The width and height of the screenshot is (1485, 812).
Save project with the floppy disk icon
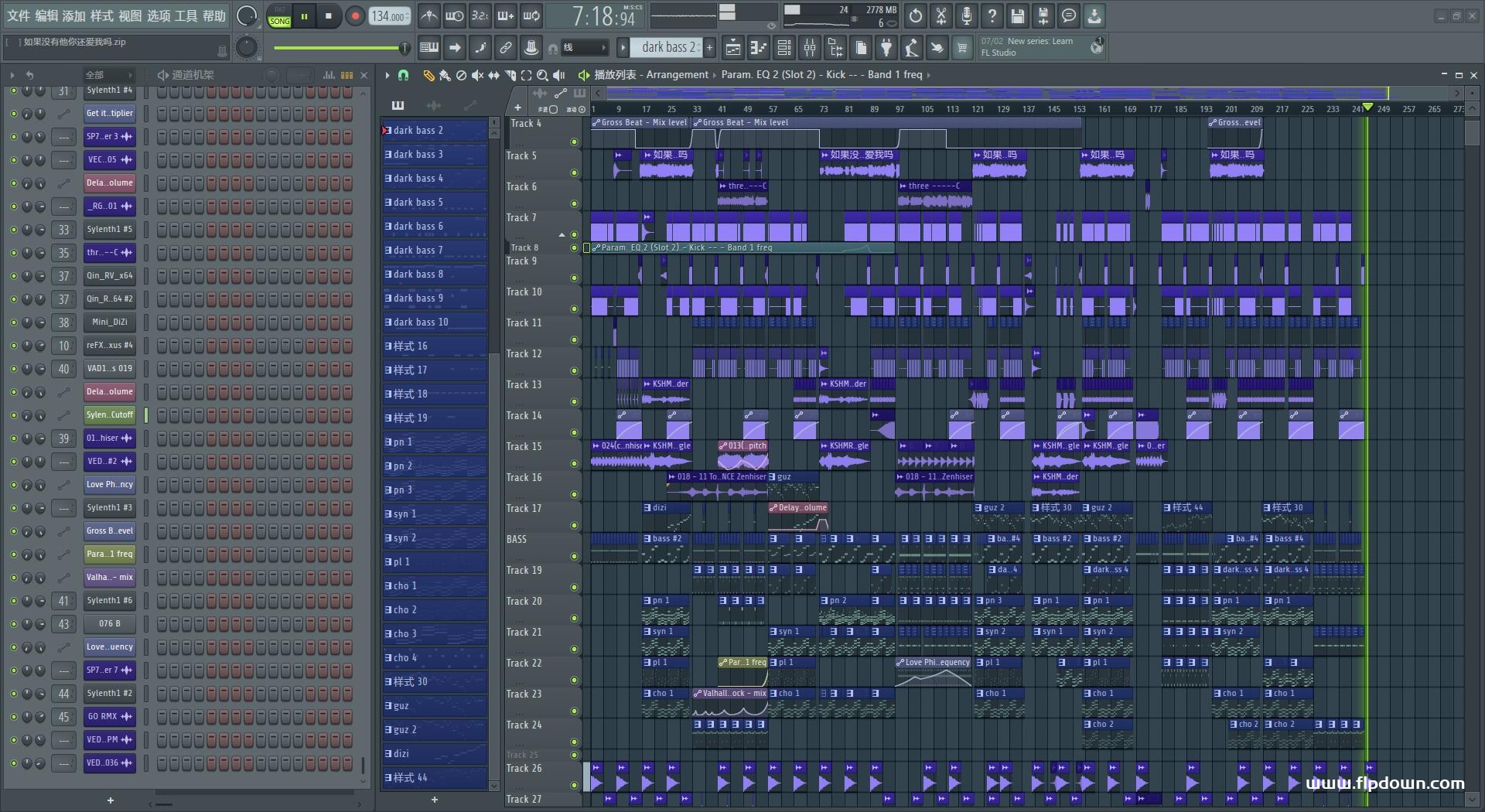tap(1018, 15)
